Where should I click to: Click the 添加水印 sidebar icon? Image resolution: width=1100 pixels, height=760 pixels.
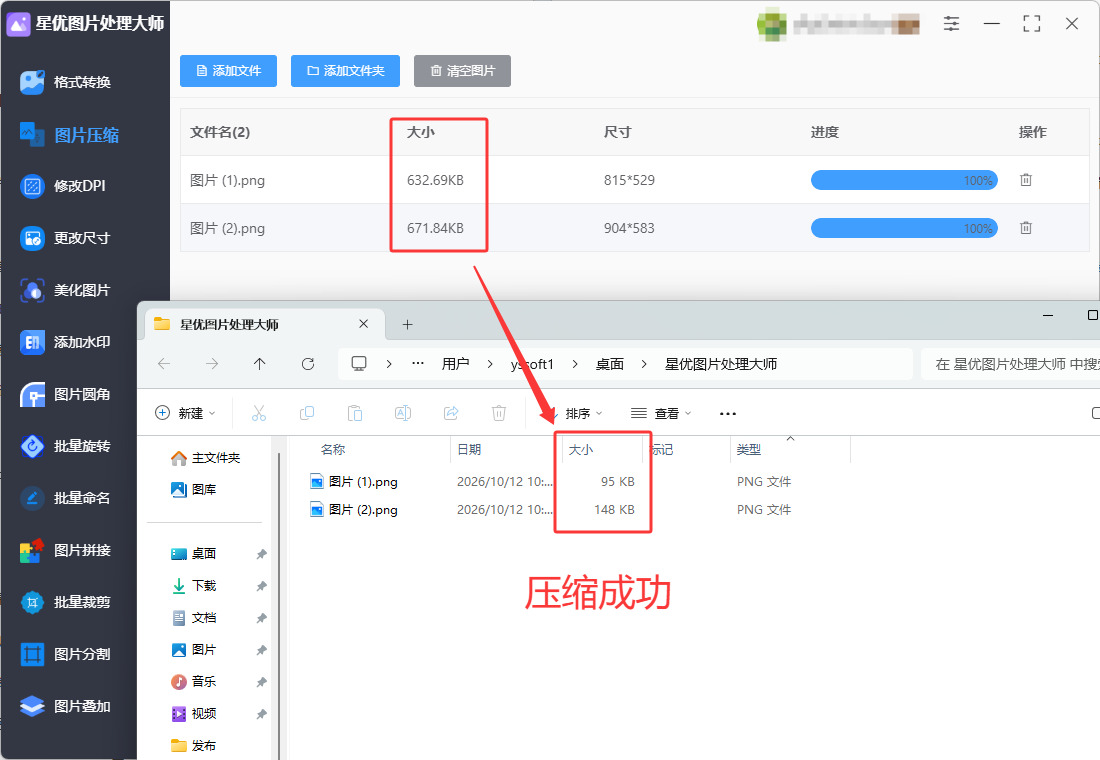click(32, 342)
